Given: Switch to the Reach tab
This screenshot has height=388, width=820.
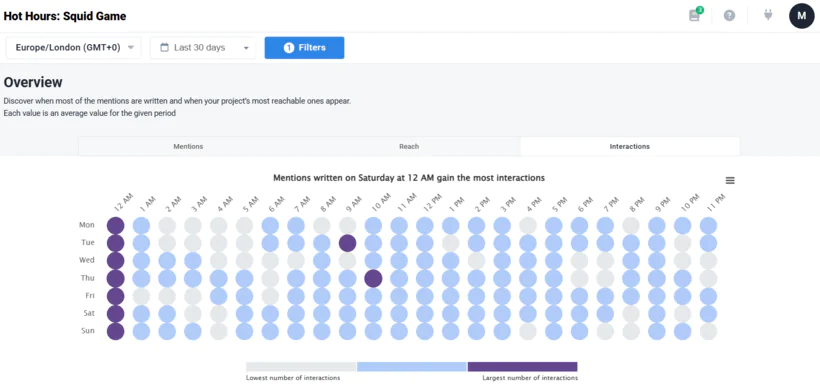Looking at the screenshot, I should 409,146.
